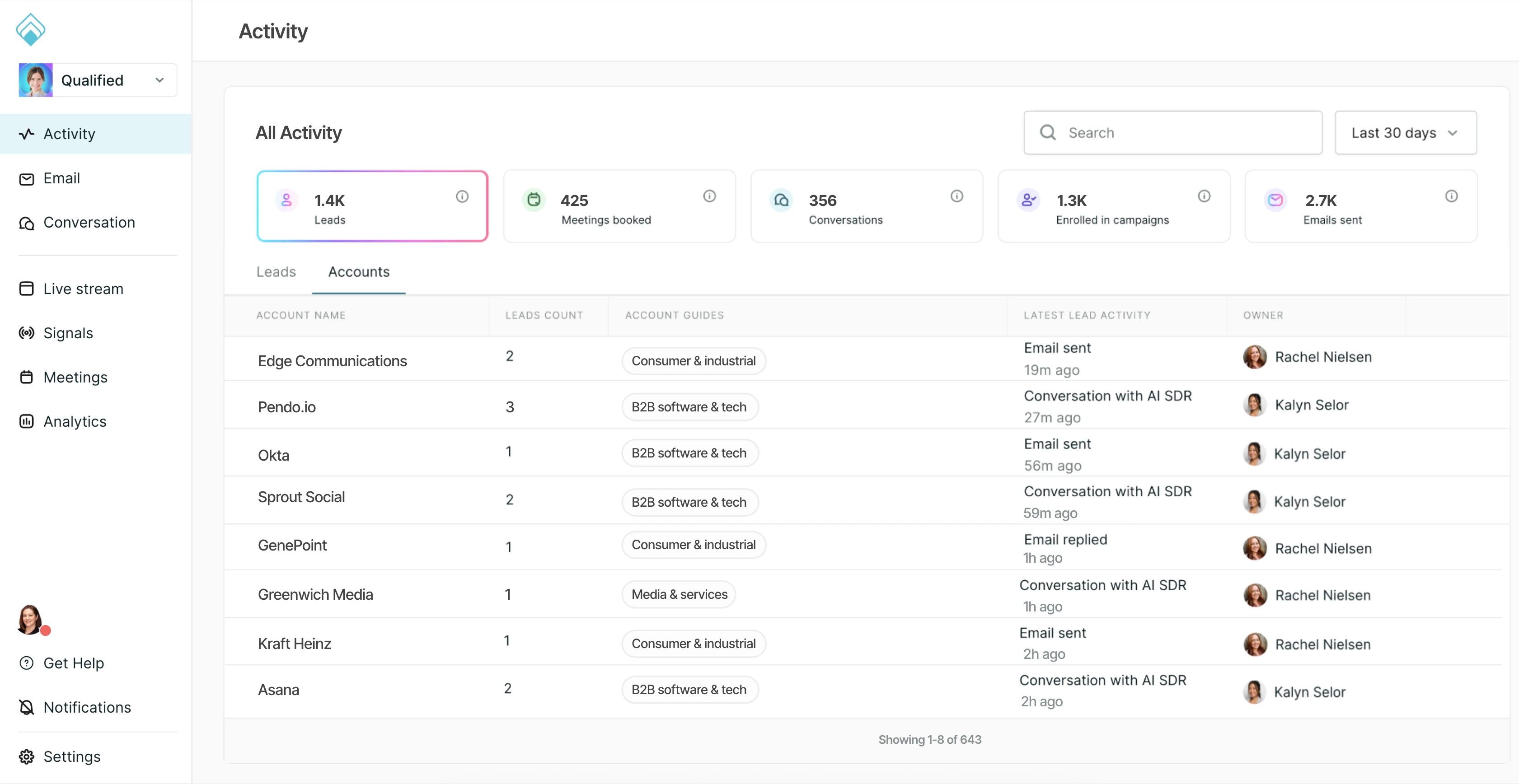1519x784 pixels.
Task: Open the Asana account
Action: (x=278, y=690)
